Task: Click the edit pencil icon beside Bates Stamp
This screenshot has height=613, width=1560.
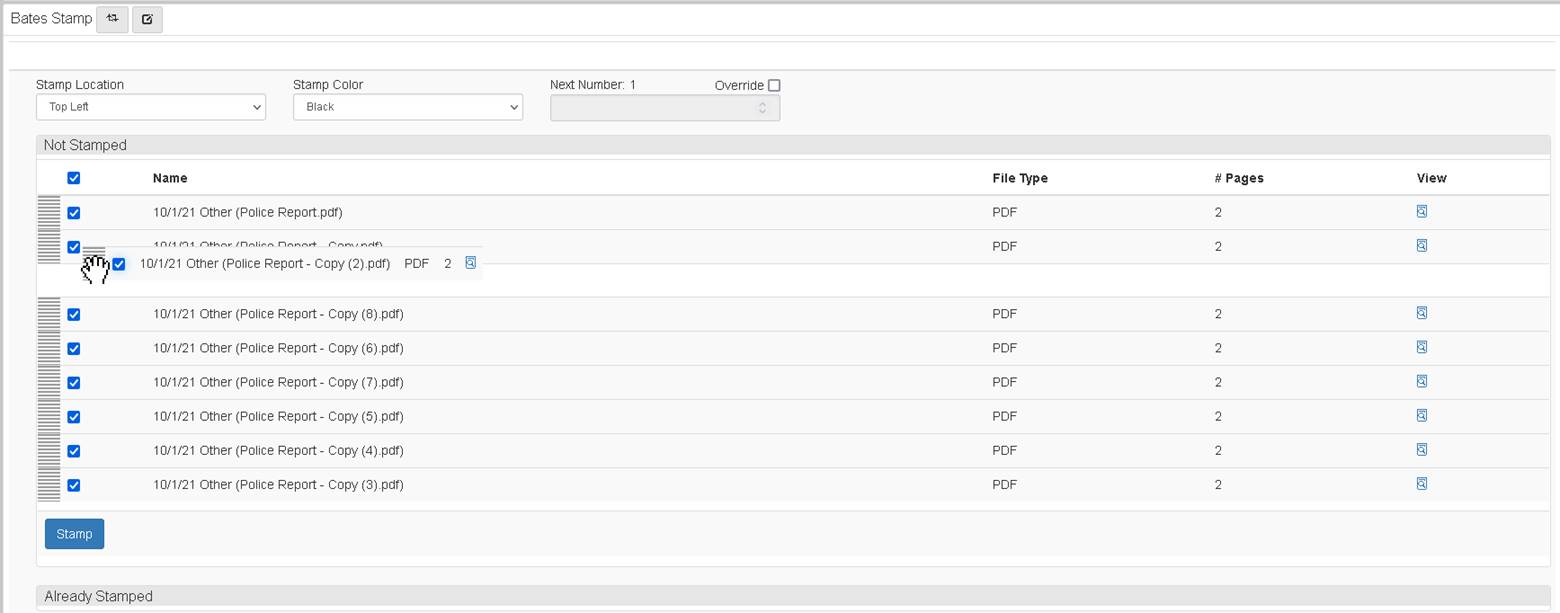Action: click(147, 19)
